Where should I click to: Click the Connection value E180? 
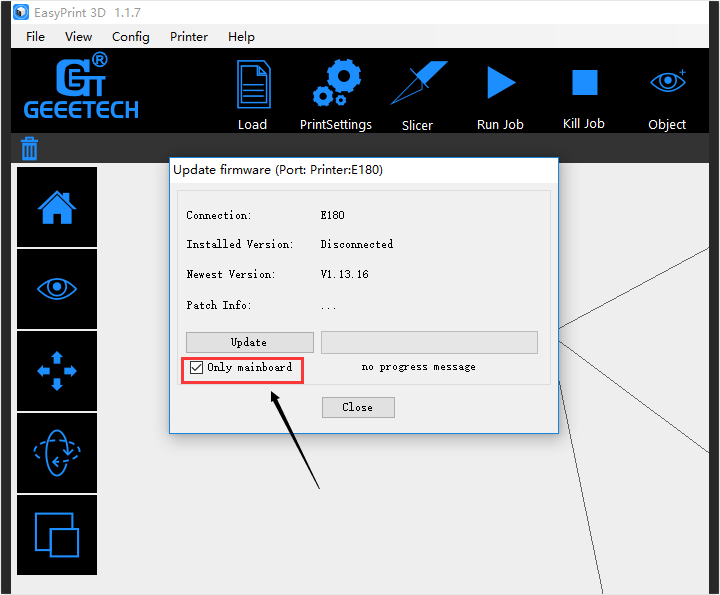(332, 215)
